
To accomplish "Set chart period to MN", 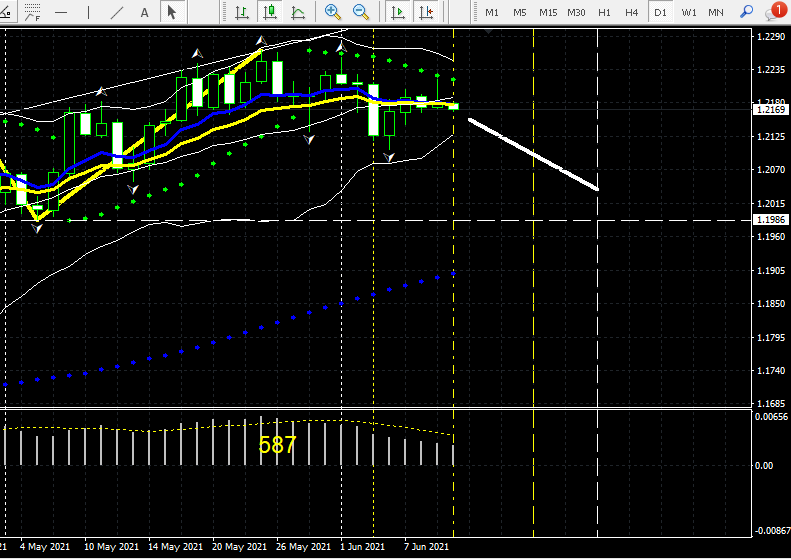I will 716,12.
